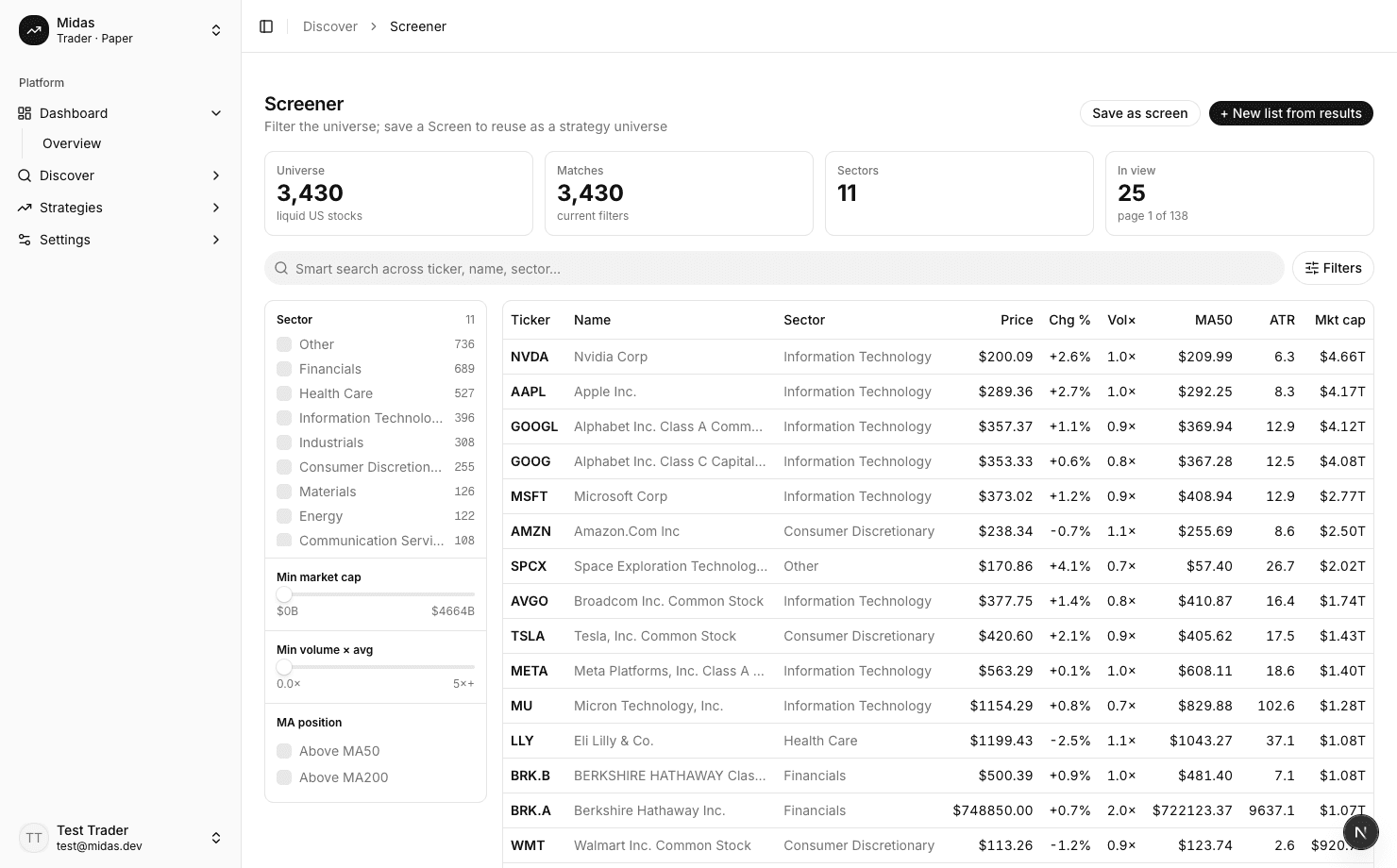1397x868 pixels.
Task: Check the Financials sector checkbox
Action: point(284,369)
